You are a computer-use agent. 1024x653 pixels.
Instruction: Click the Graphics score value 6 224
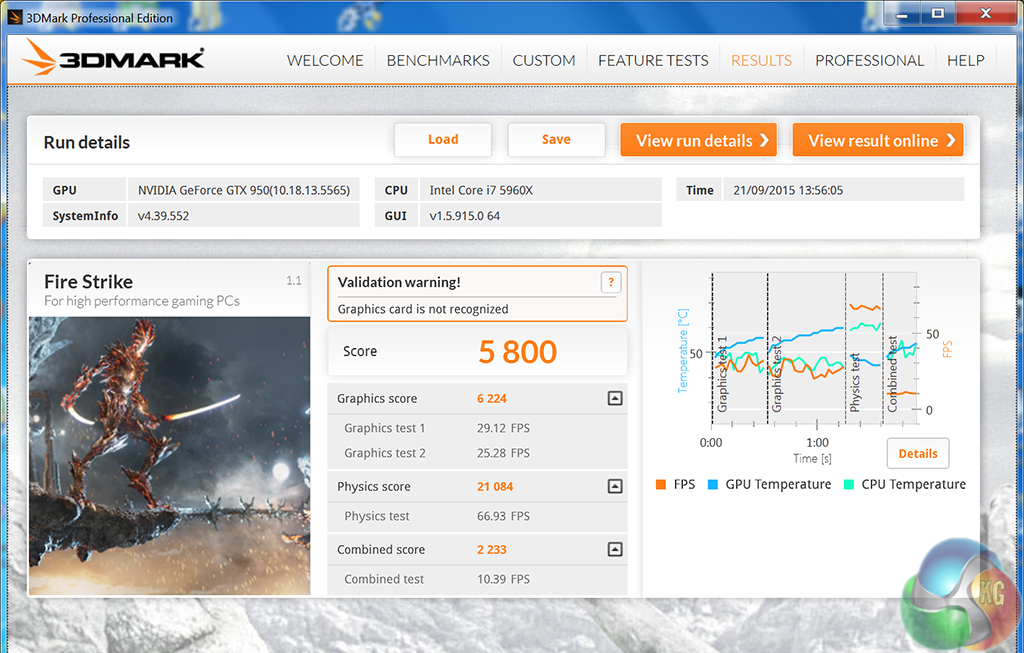click(492, 398)
